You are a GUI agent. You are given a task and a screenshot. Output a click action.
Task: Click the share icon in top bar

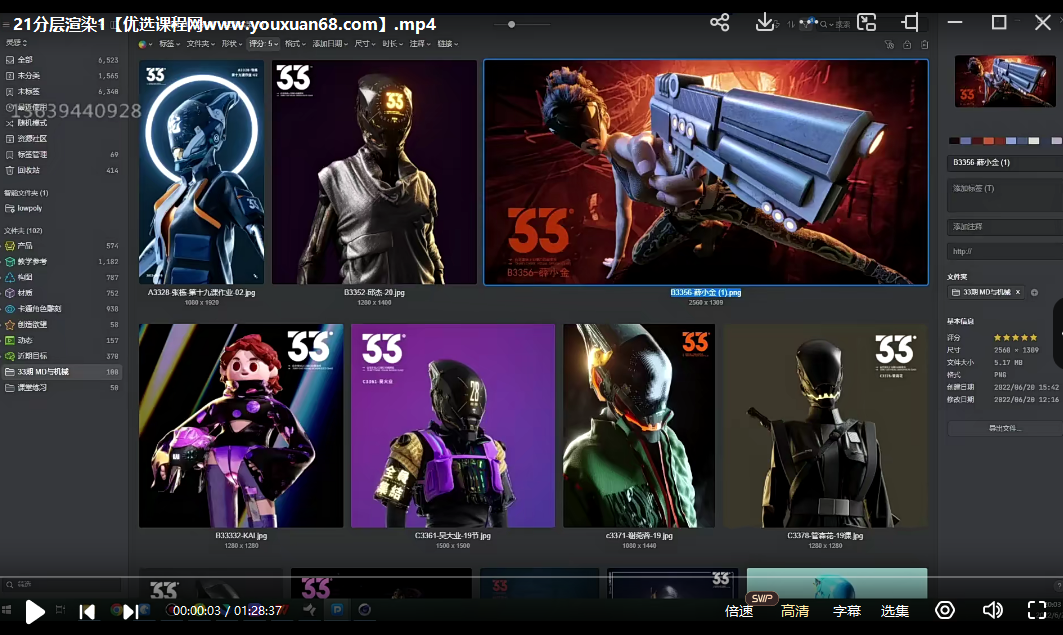point(719,23)
